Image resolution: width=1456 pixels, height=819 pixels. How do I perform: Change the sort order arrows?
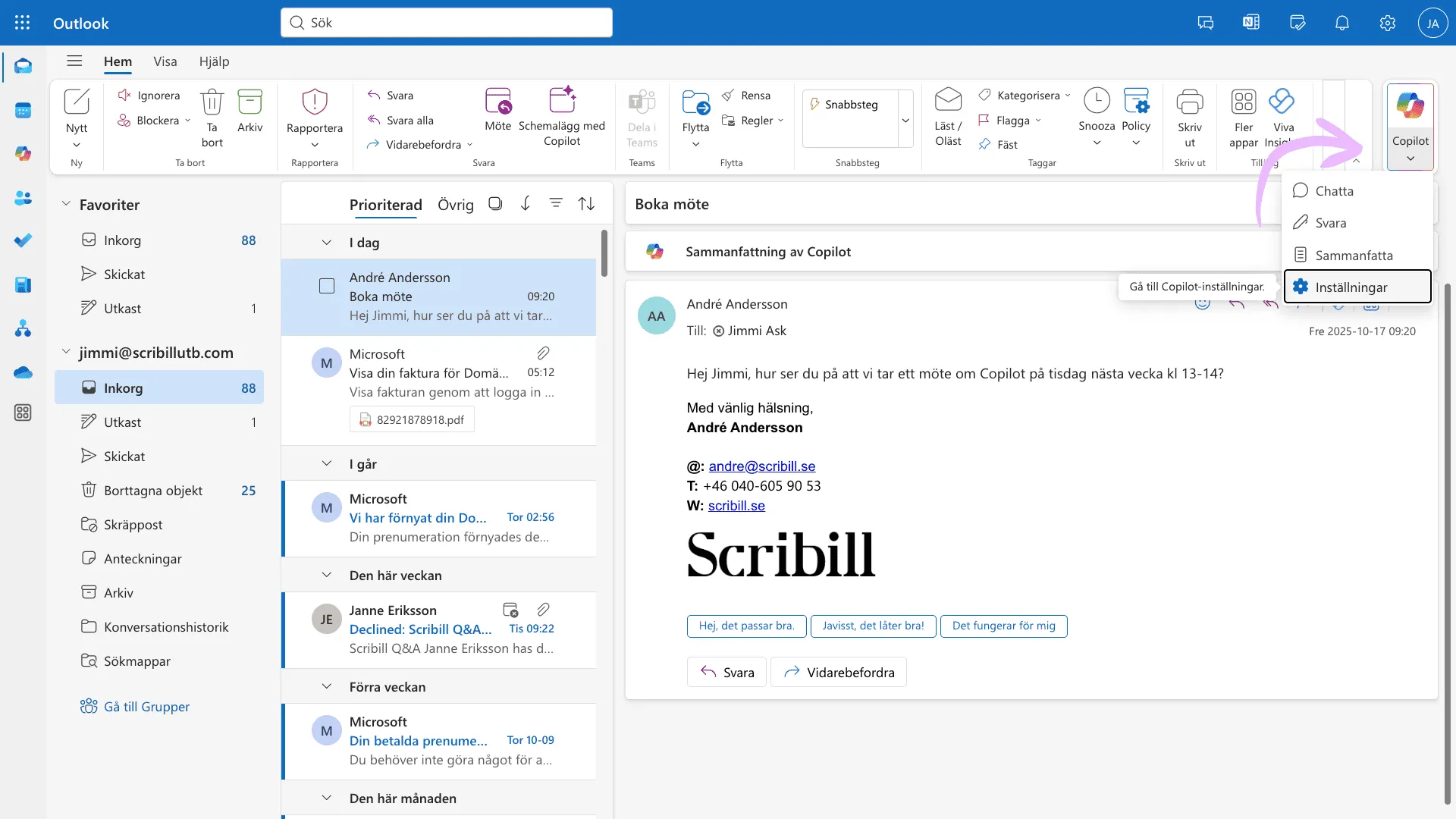(586, 204)
